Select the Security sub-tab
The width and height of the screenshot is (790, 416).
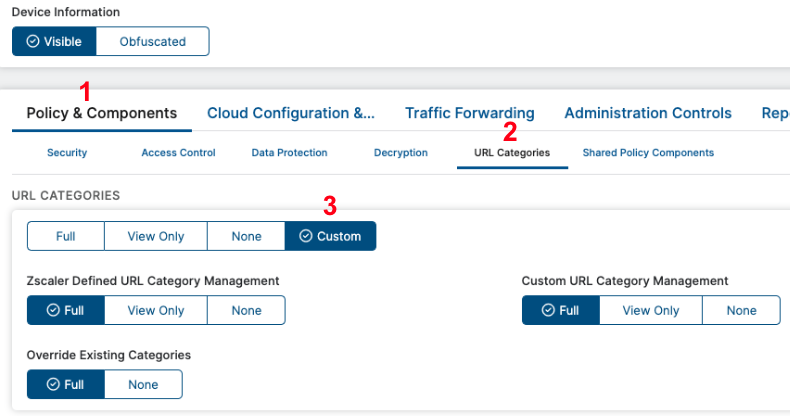pos(67,153)
